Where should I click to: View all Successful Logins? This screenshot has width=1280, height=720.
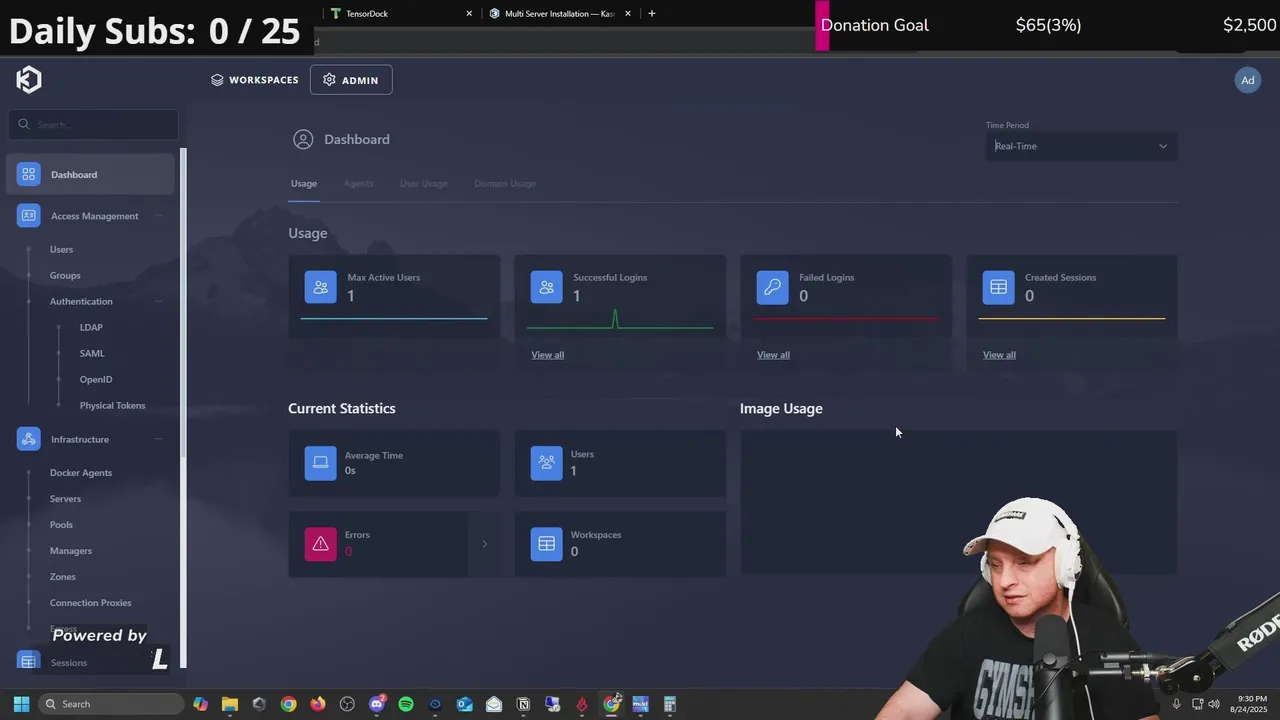tap(547, 355)
